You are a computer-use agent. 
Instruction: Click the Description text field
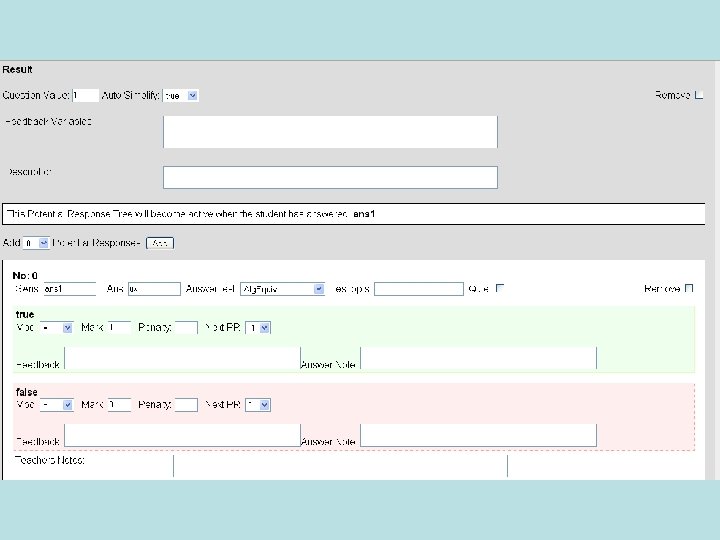(x=330, y=177)
